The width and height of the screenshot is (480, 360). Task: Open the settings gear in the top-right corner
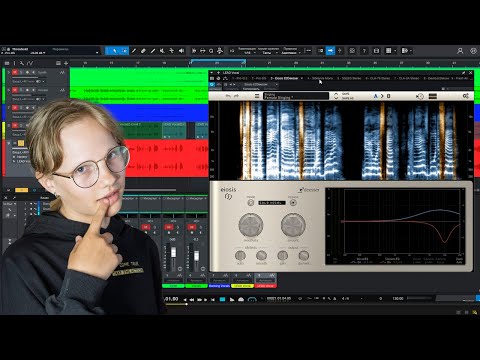(473, 51)
